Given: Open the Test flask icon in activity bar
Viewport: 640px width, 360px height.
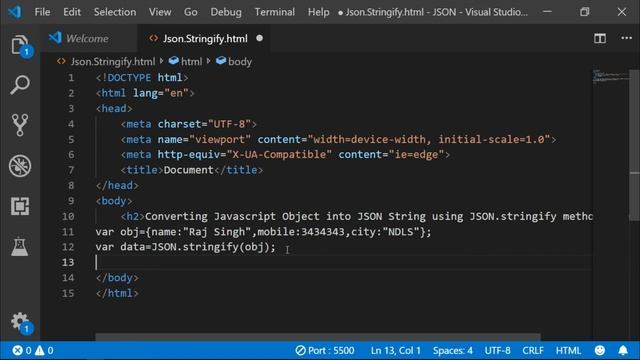Looking at the screenshot, I should click(20, 247).
